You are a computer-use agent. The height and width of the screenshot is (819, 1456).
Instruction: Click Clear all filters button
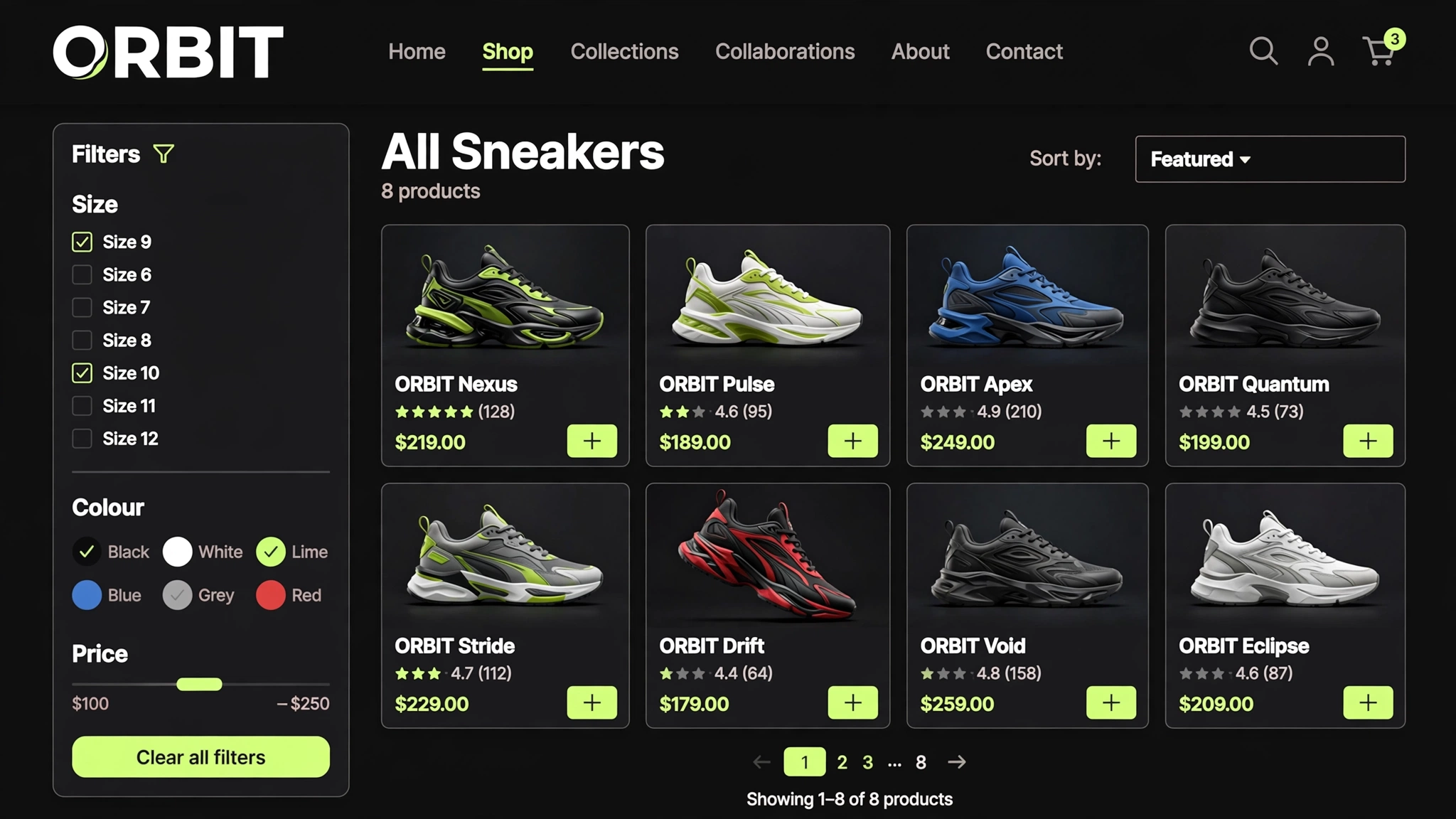pos(200,756)
